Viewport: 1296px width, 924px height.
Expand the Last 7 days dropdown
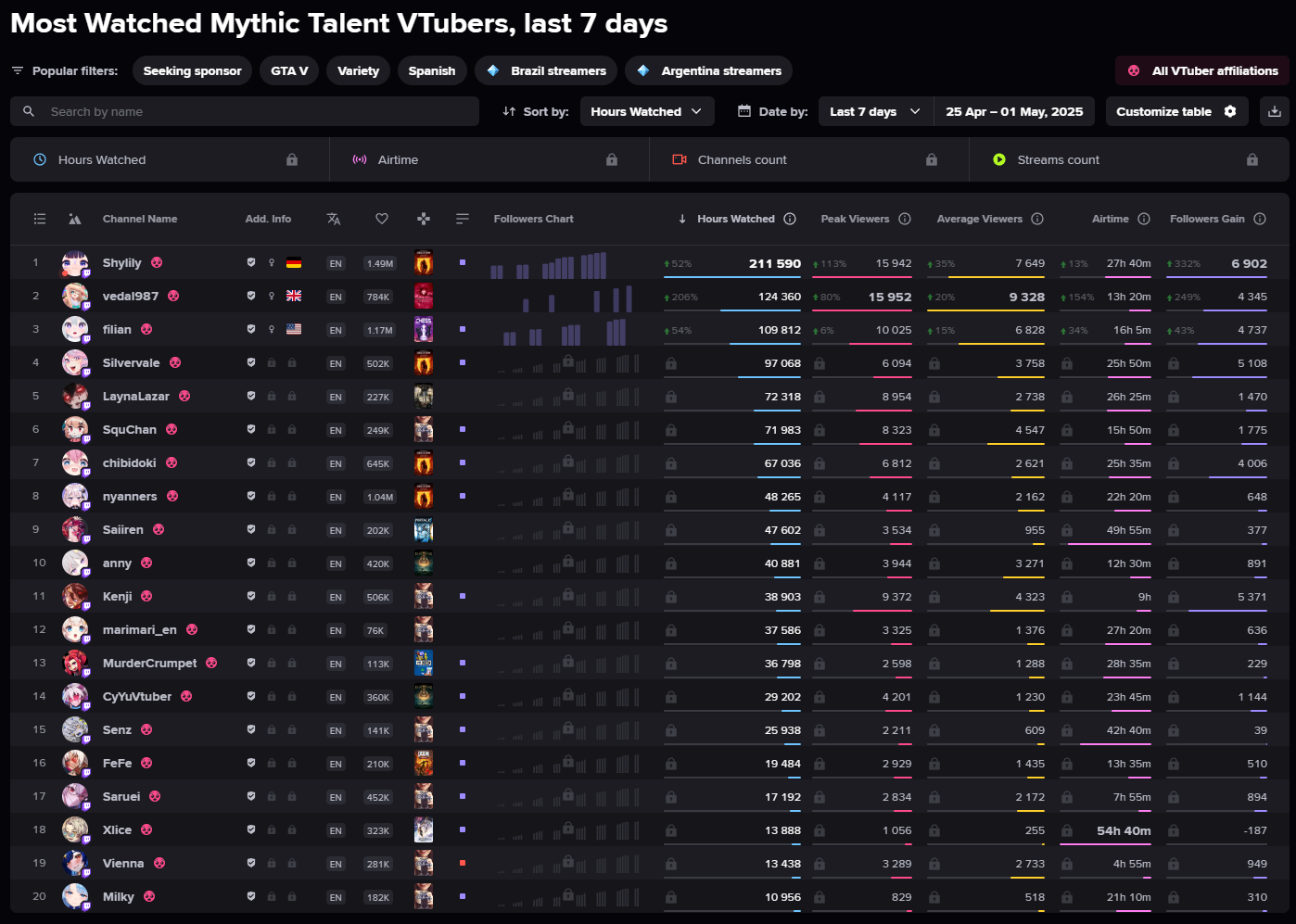click(x=874, y=111)
